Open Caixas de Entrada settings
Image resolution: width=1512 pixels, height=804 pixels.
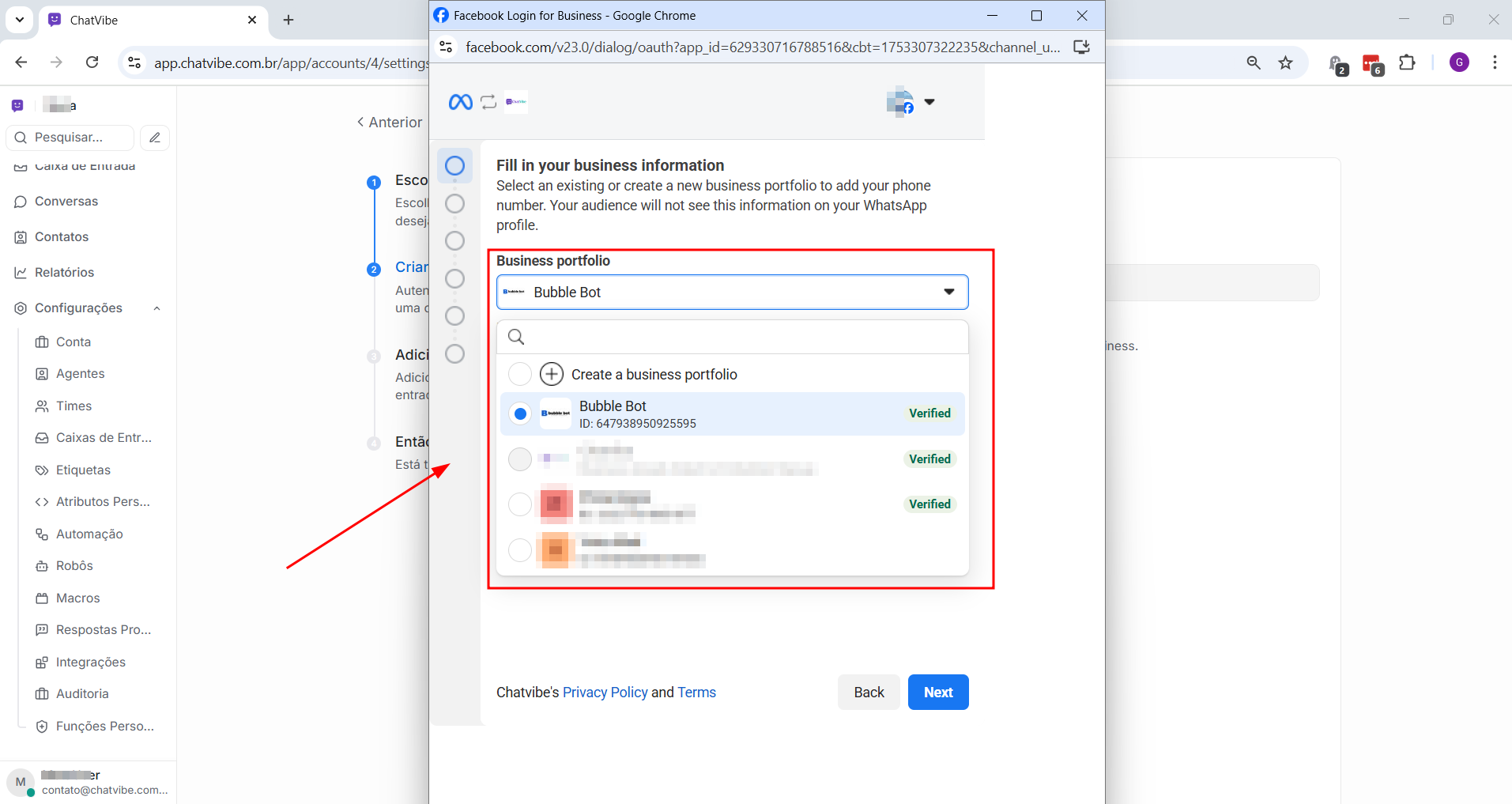(x=104, y=438)
